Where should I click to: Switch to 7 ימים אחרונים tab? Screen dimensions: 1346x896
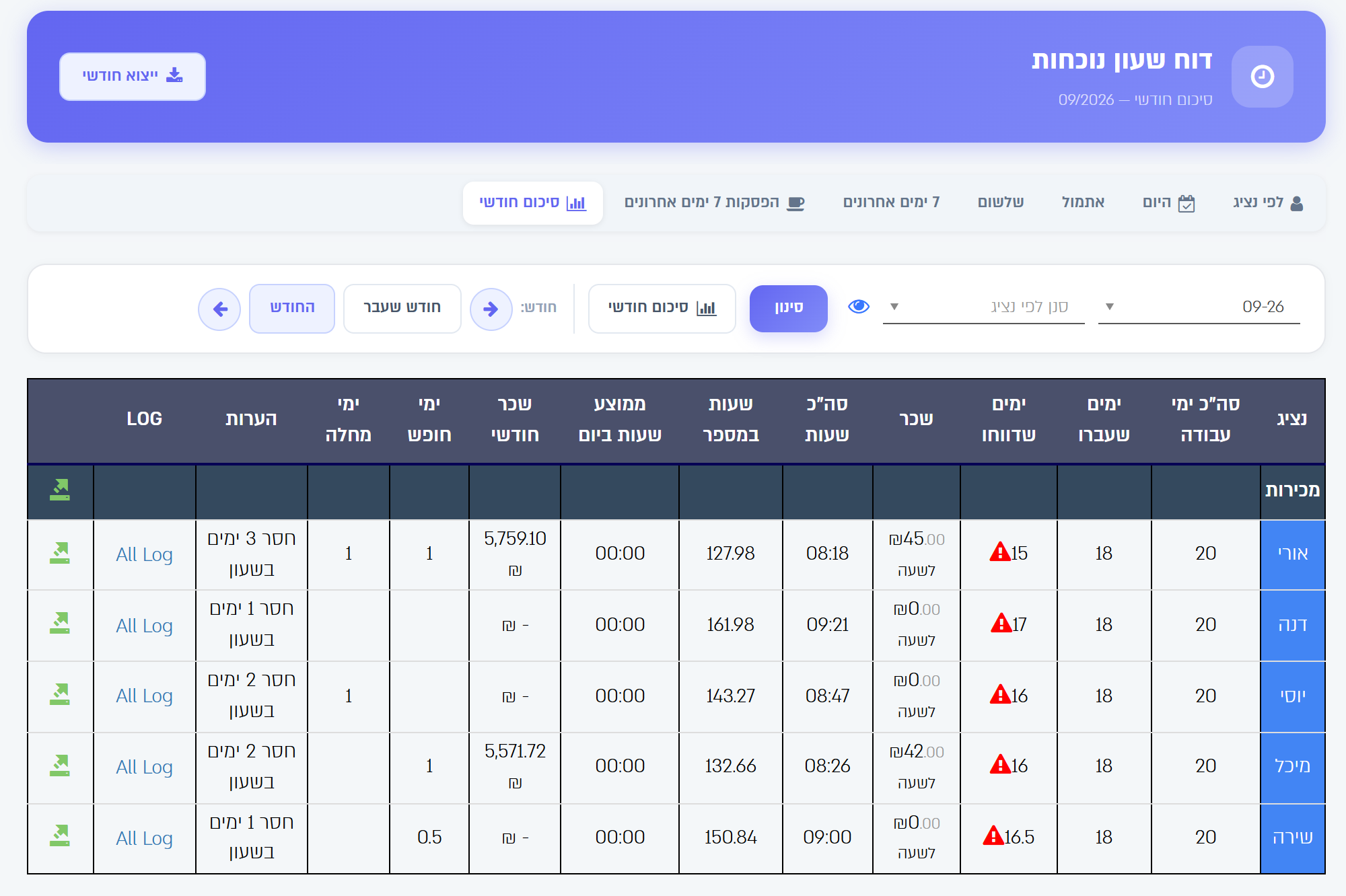tap(891, 202)
